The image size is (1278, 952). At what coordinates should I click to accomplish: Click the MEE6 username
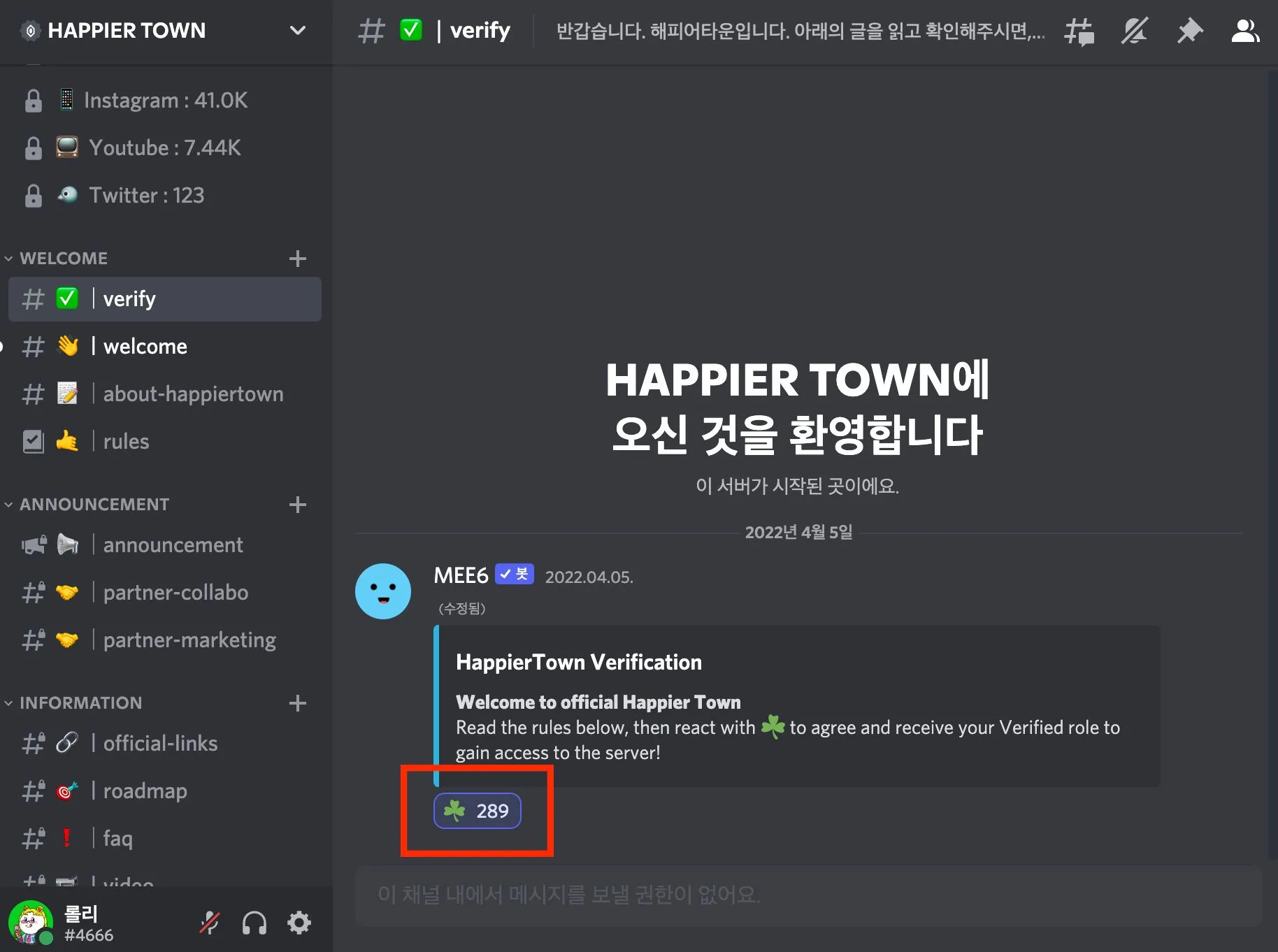click(461, 575)
